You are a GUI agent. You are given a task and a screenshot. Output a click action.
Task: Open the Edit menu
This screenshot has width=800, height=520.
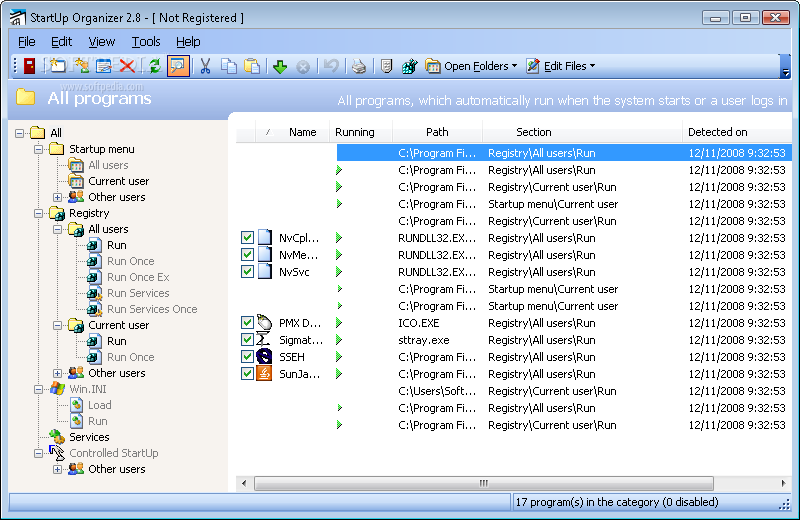[61, 42]
